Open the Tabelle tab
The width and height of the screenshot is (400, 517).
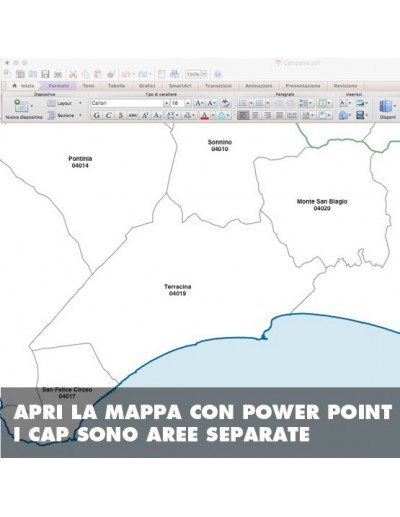click(x=116, y=86)
